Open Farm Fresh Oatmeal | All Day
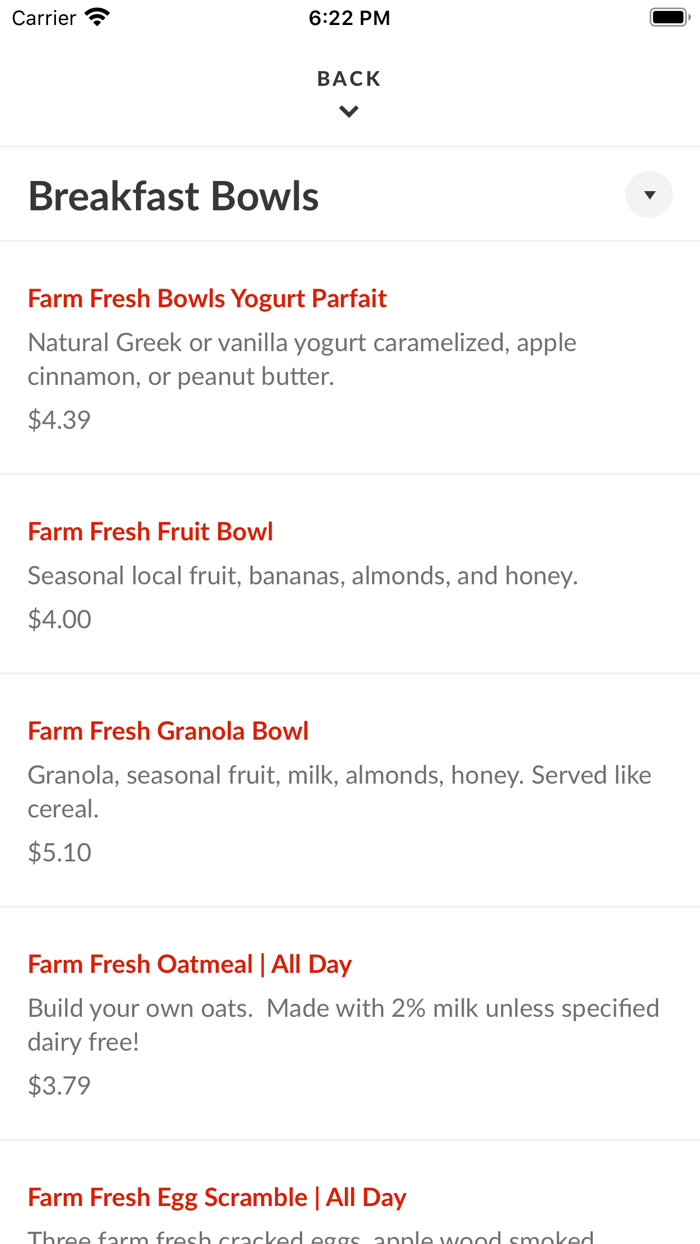 click(190, 963)
